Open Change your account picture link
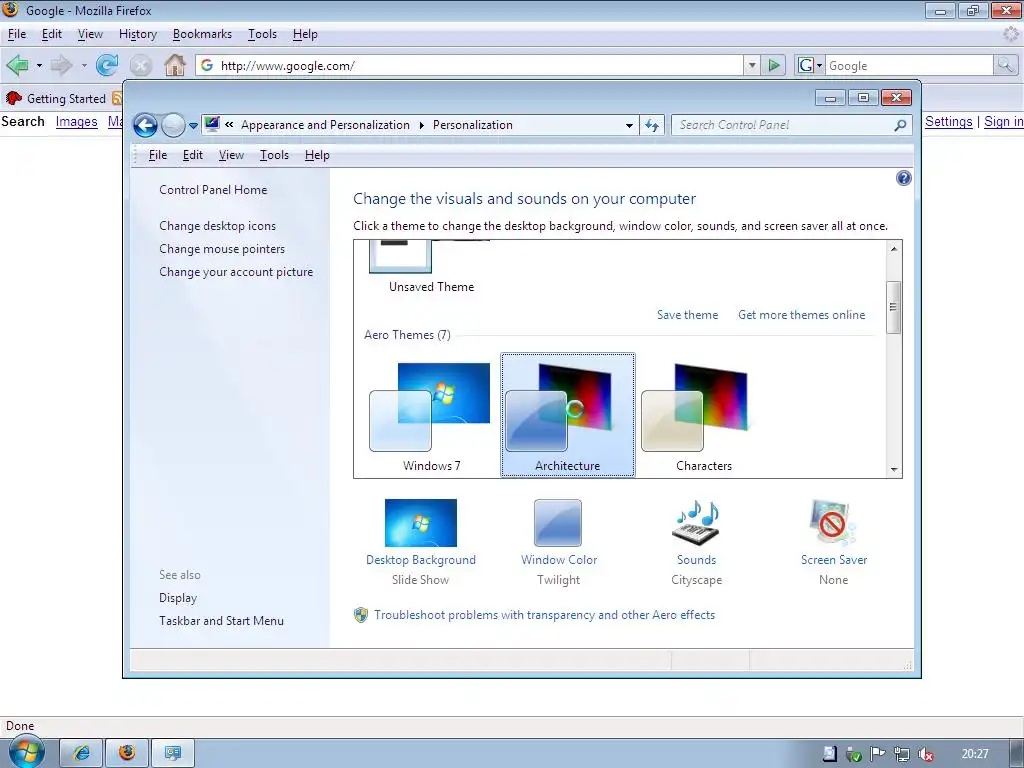 point(236,272)
